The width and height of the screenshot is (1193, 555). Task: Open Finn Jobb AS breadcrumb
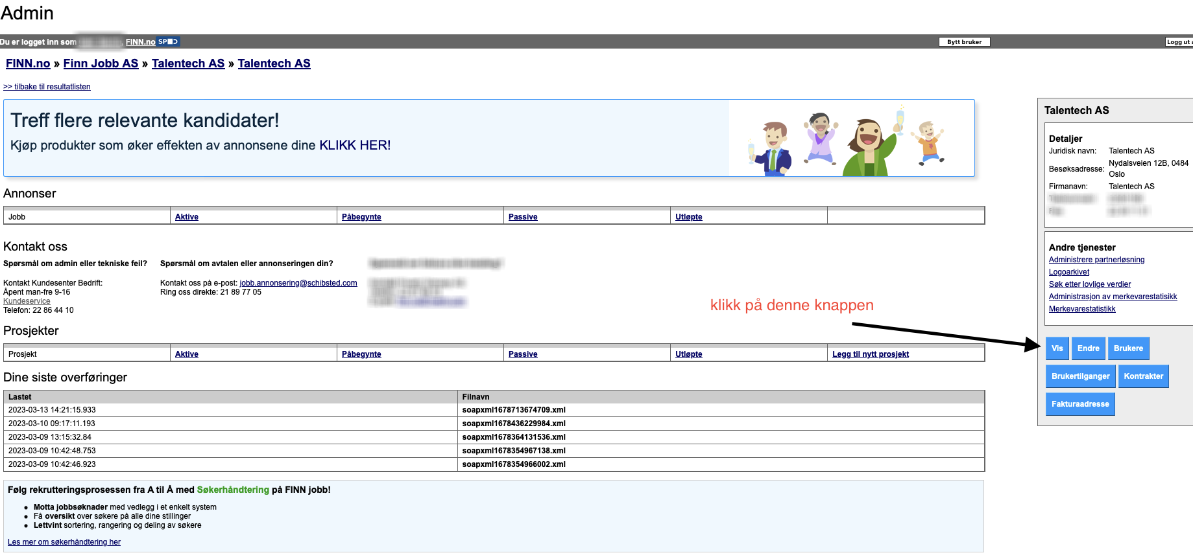coord(101,64)
